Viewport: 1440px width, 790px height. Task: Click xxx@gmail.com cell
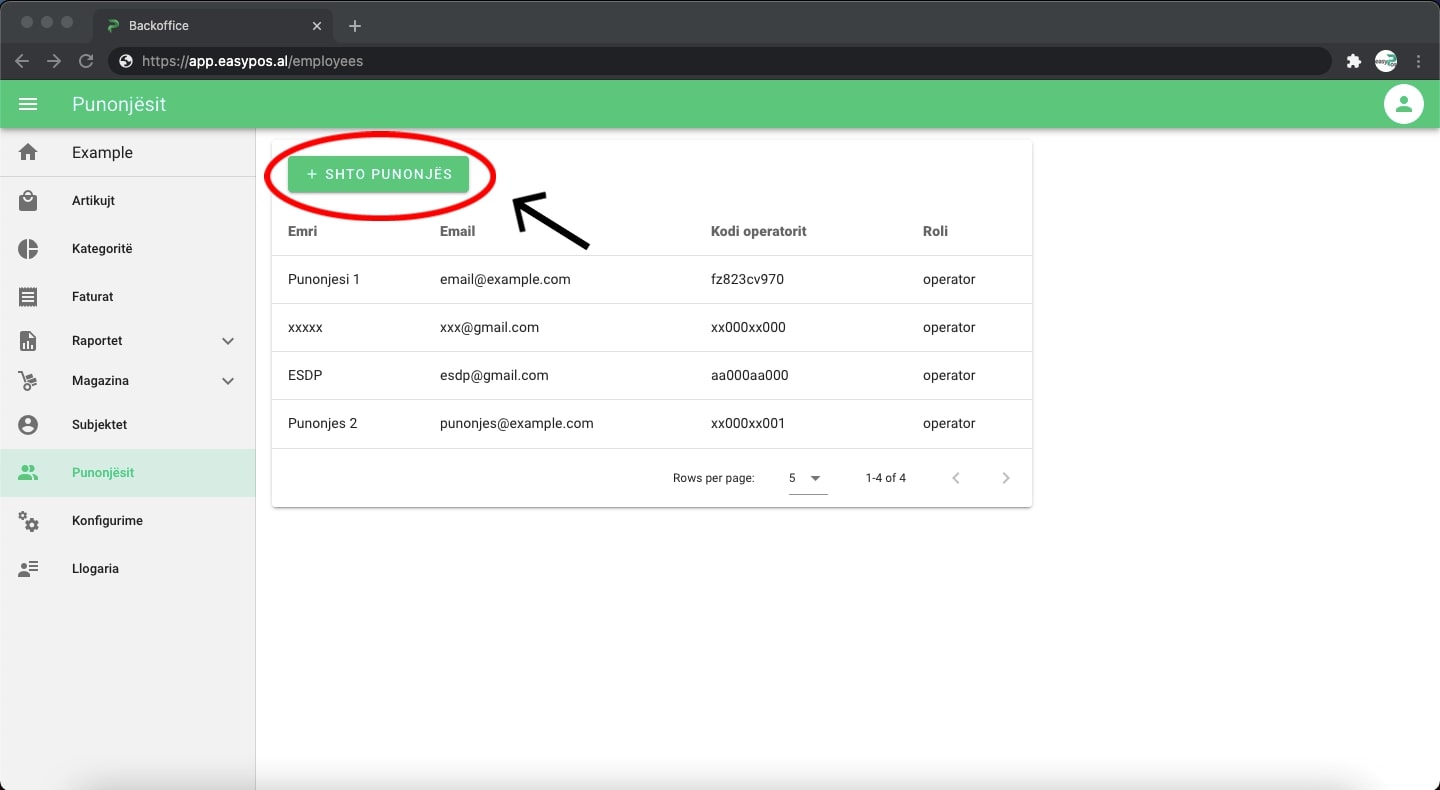pyautogui.click(x=490, y=327)
